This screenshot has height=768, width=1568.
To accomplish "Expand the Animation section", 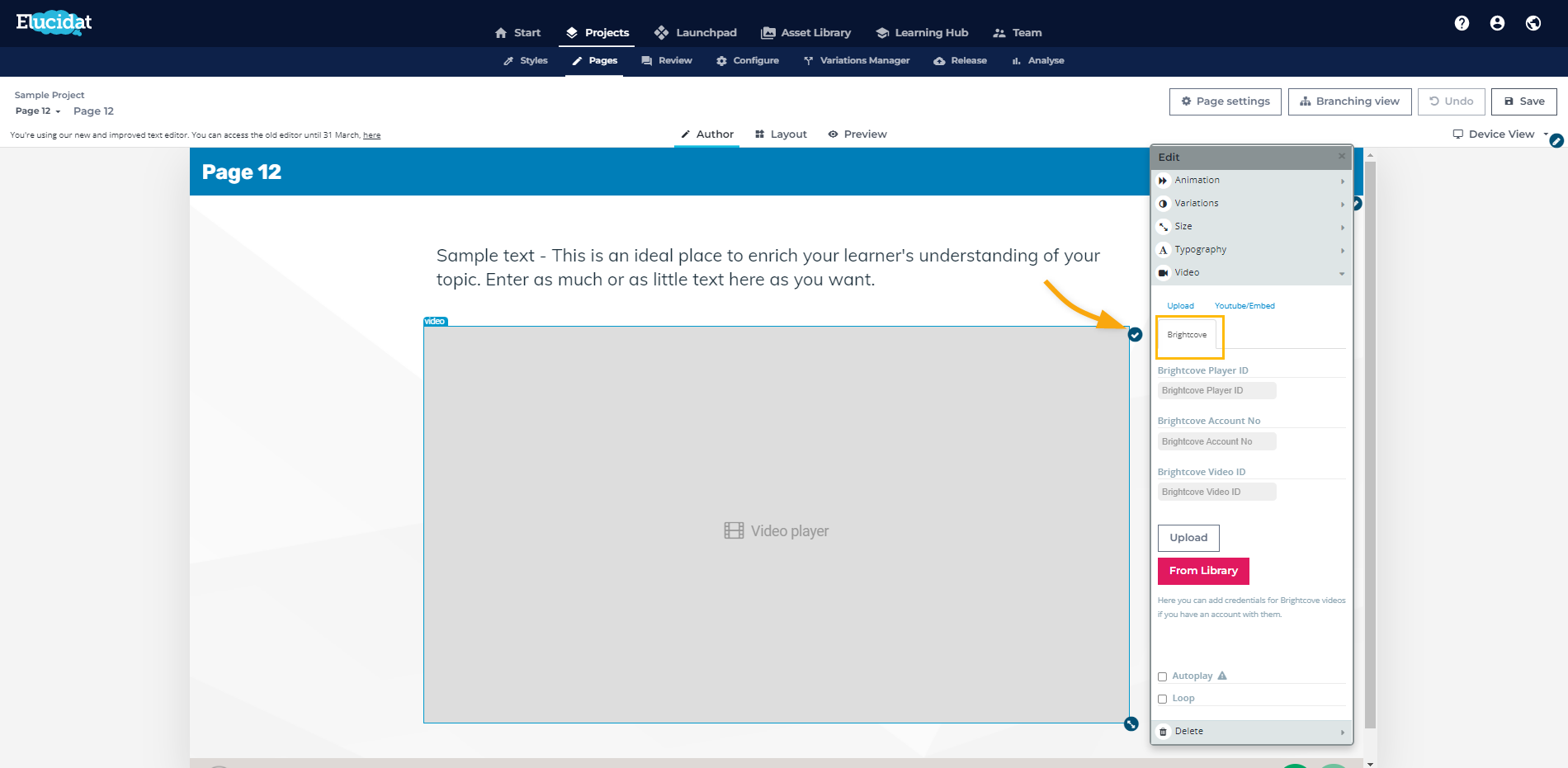I will [1251, 181].
